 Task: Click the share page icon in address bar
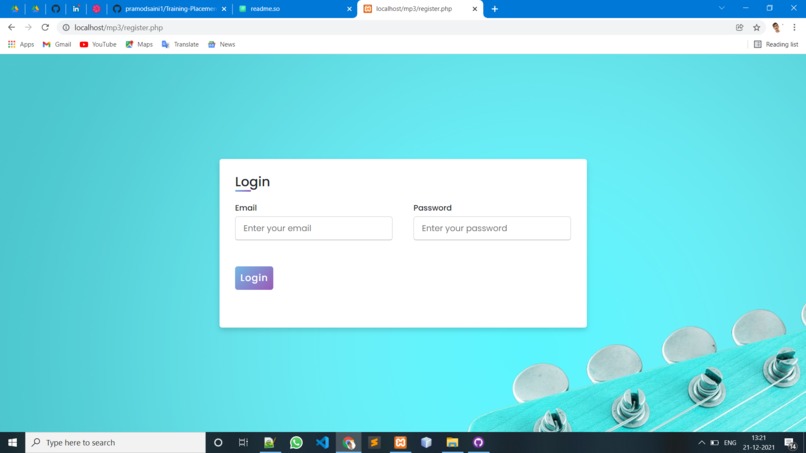739,28
